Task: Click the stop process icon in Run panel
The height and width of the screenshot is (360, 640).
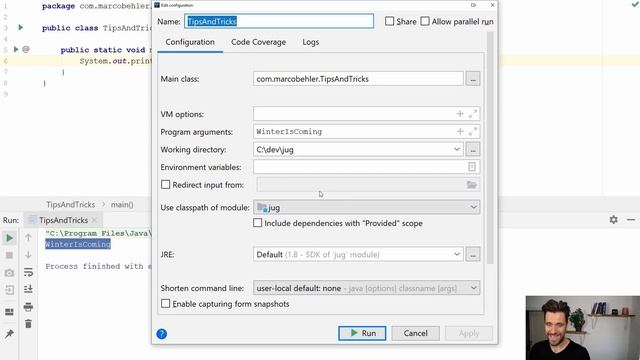Action: point(9,256)
